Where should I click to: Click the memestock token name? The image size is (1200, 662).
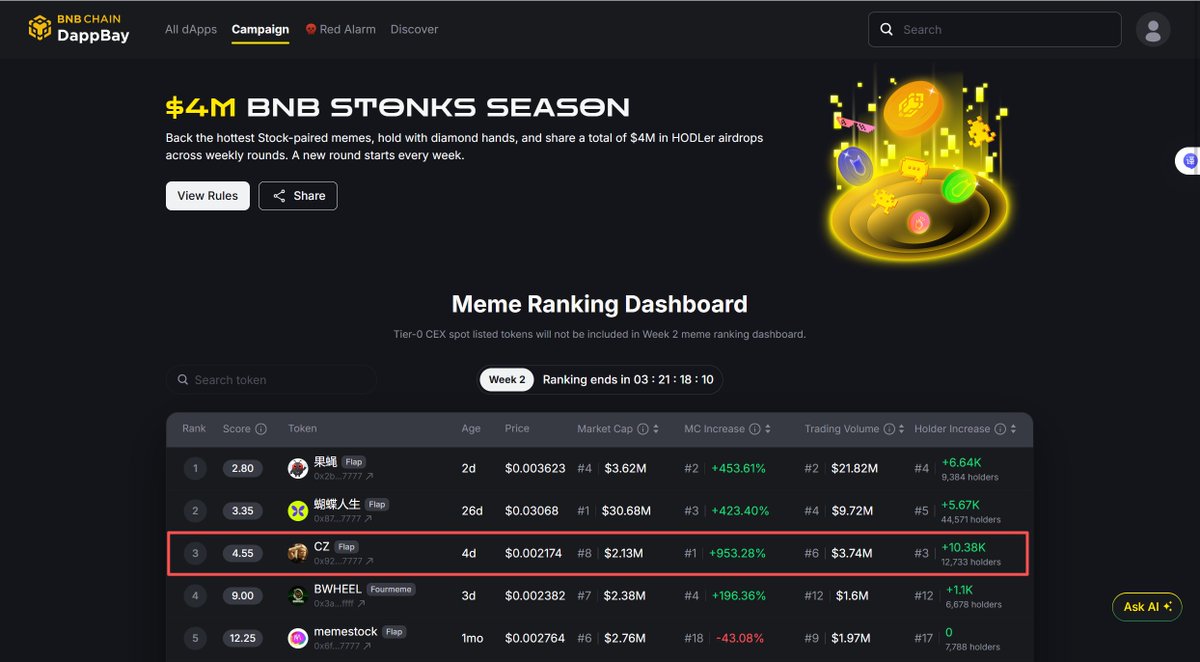pyautogui.click(x=345, y=632)
